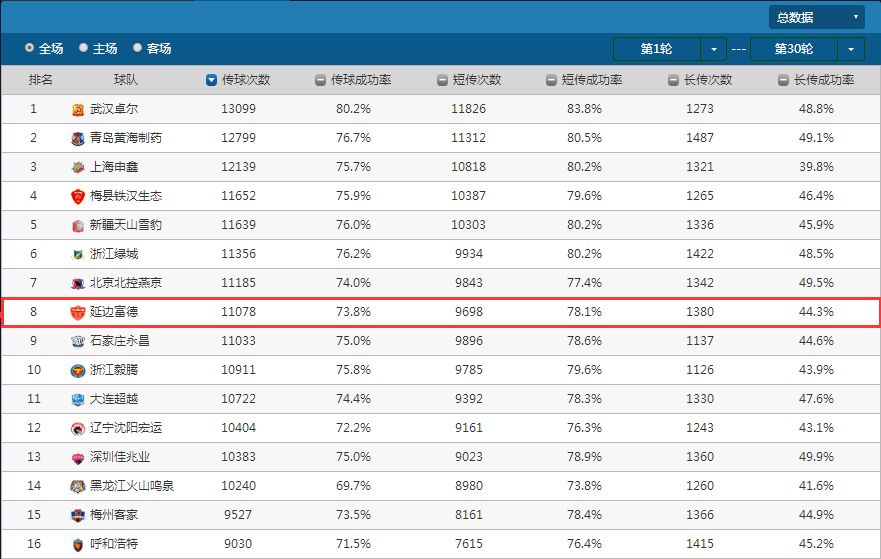Screen dimensions: 881x559
Task: Select the 客场 radio button
Action: point(137,48)
